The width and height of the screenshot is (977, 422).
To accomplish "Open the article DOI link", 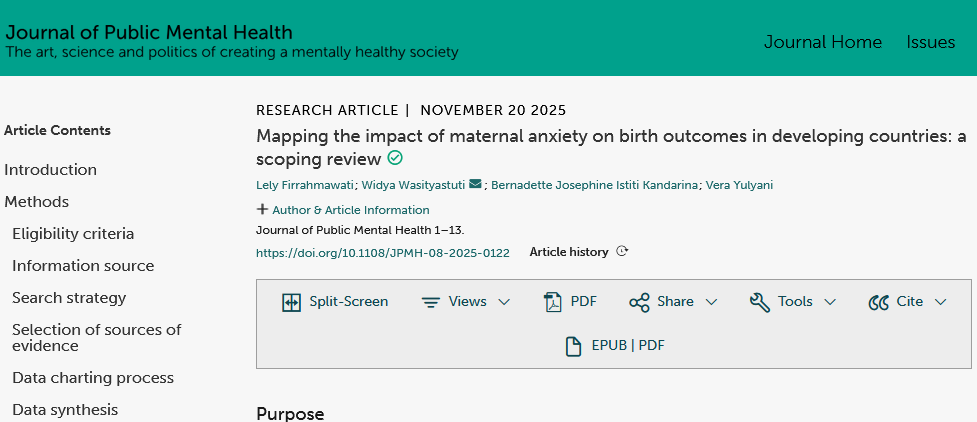I will tap(383, 253).
